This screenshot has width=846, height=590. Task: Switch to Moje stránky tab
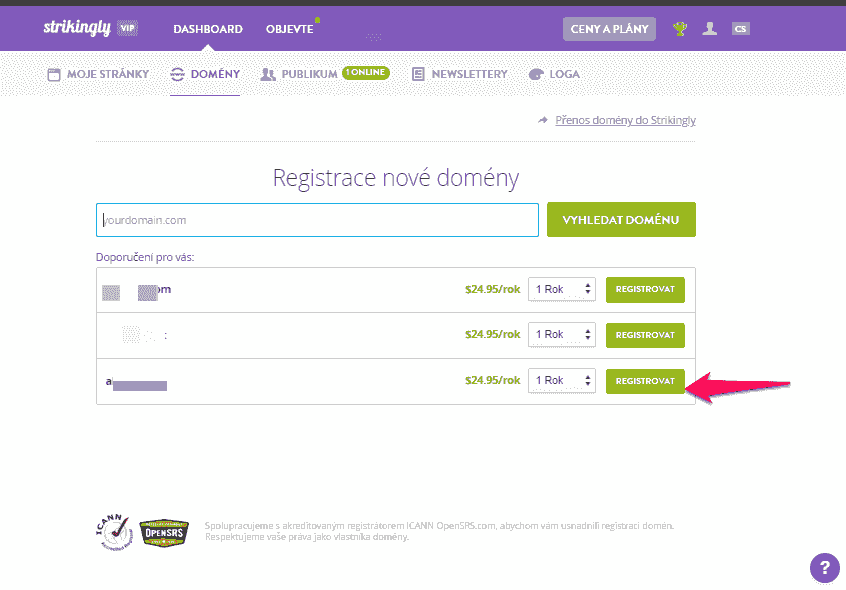click(98, 74)
